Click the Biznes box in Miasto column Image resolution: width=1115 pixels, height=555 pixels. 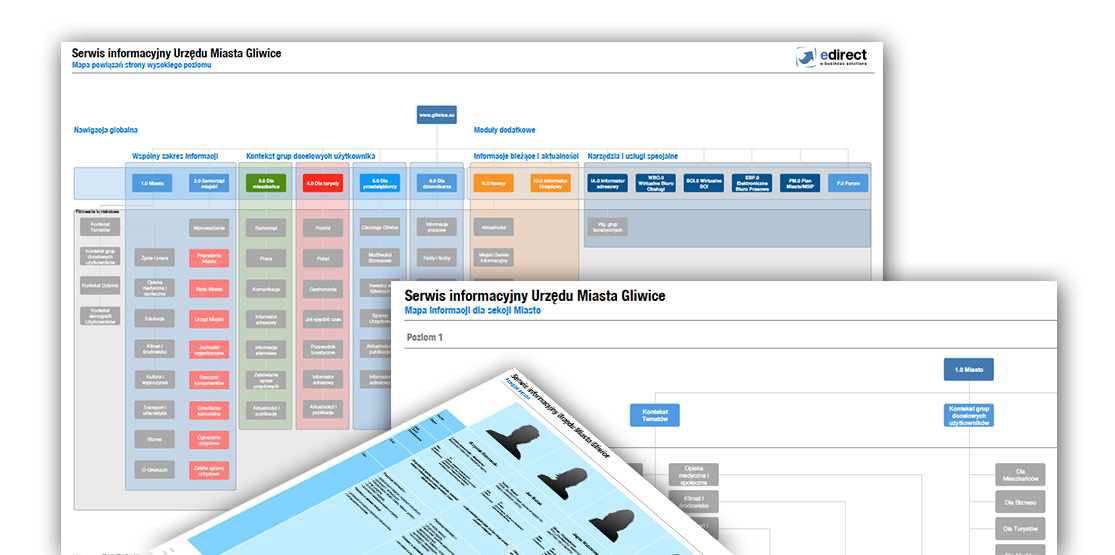[154, 440]
